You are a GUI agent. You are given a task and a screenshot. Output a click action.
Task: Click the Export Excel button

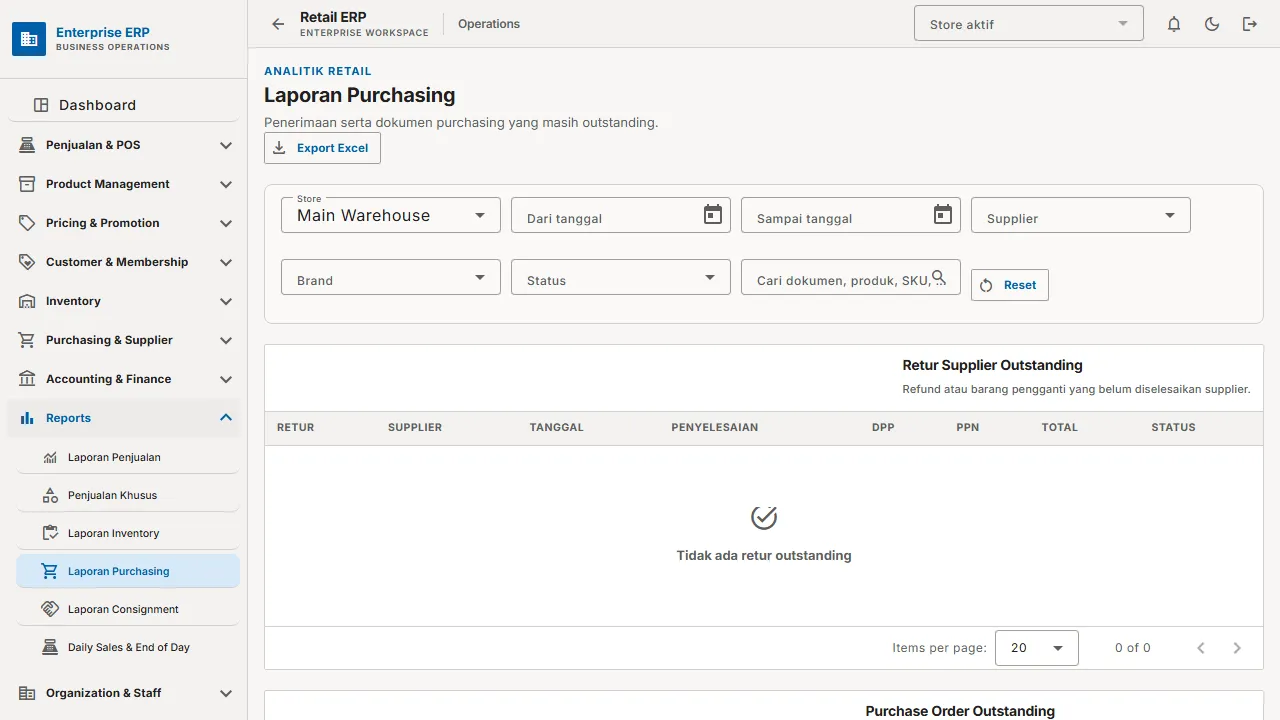point(322,148)
